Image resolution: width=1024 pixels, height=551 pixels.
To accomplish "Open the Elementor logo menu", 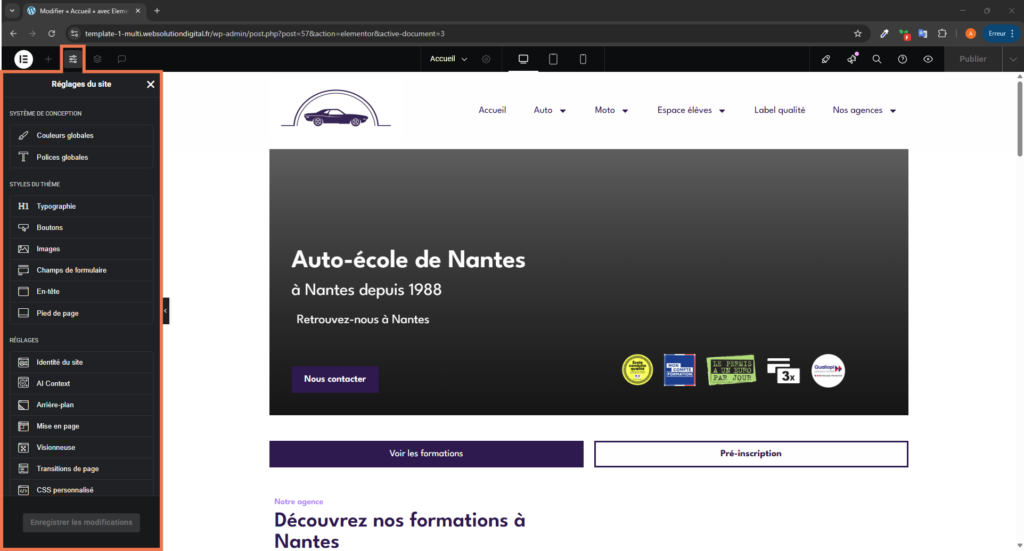I will pyautogui.click(x=23, y=59).
